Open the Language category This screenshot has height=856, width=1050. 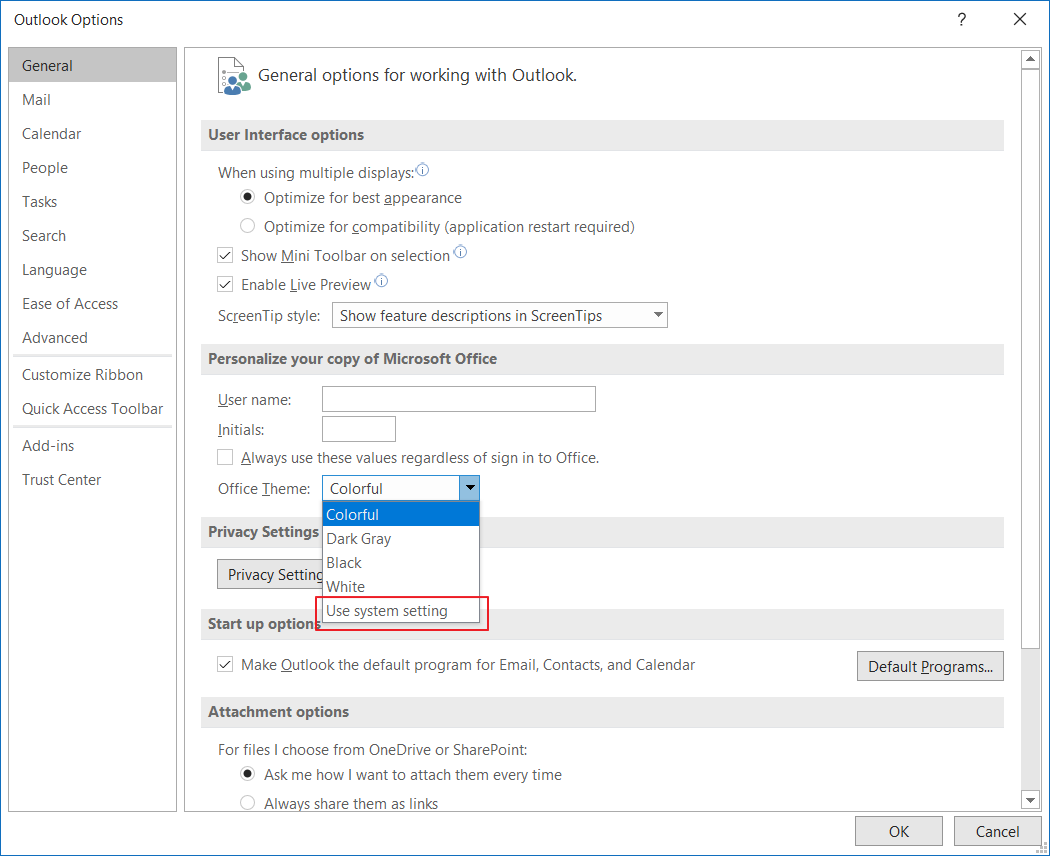[92, 270]
